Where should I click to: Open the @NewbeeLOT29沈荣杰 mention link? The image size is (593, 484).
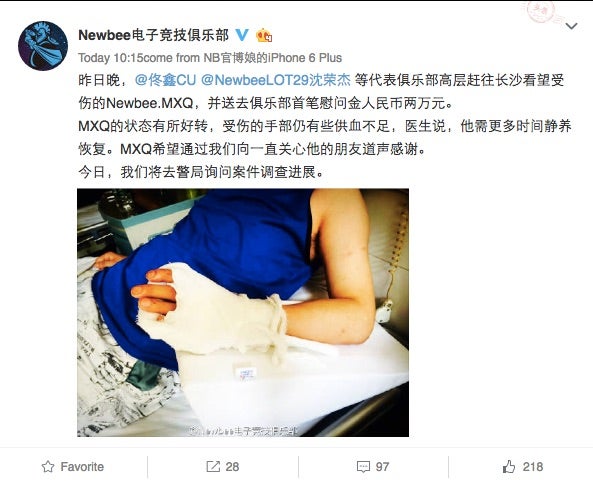(276, 80)
